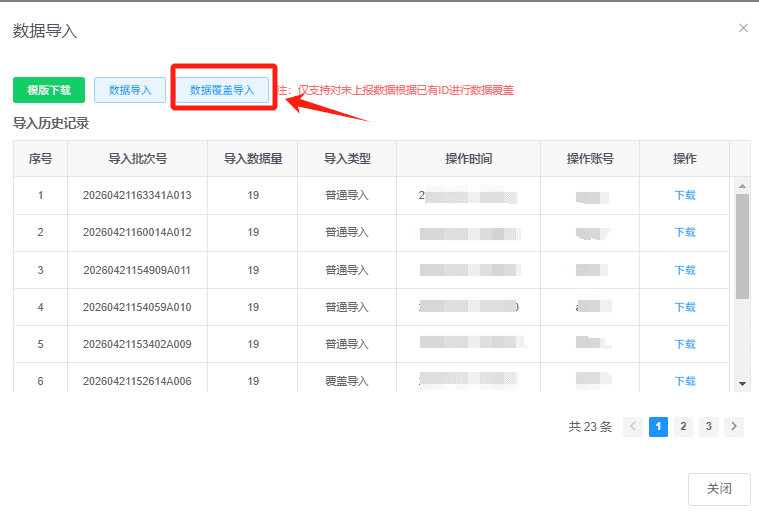Image resolution: width=759 pixels, height=514 pixels.
Task: Click the 序号 column header
Action: [40, 159]
